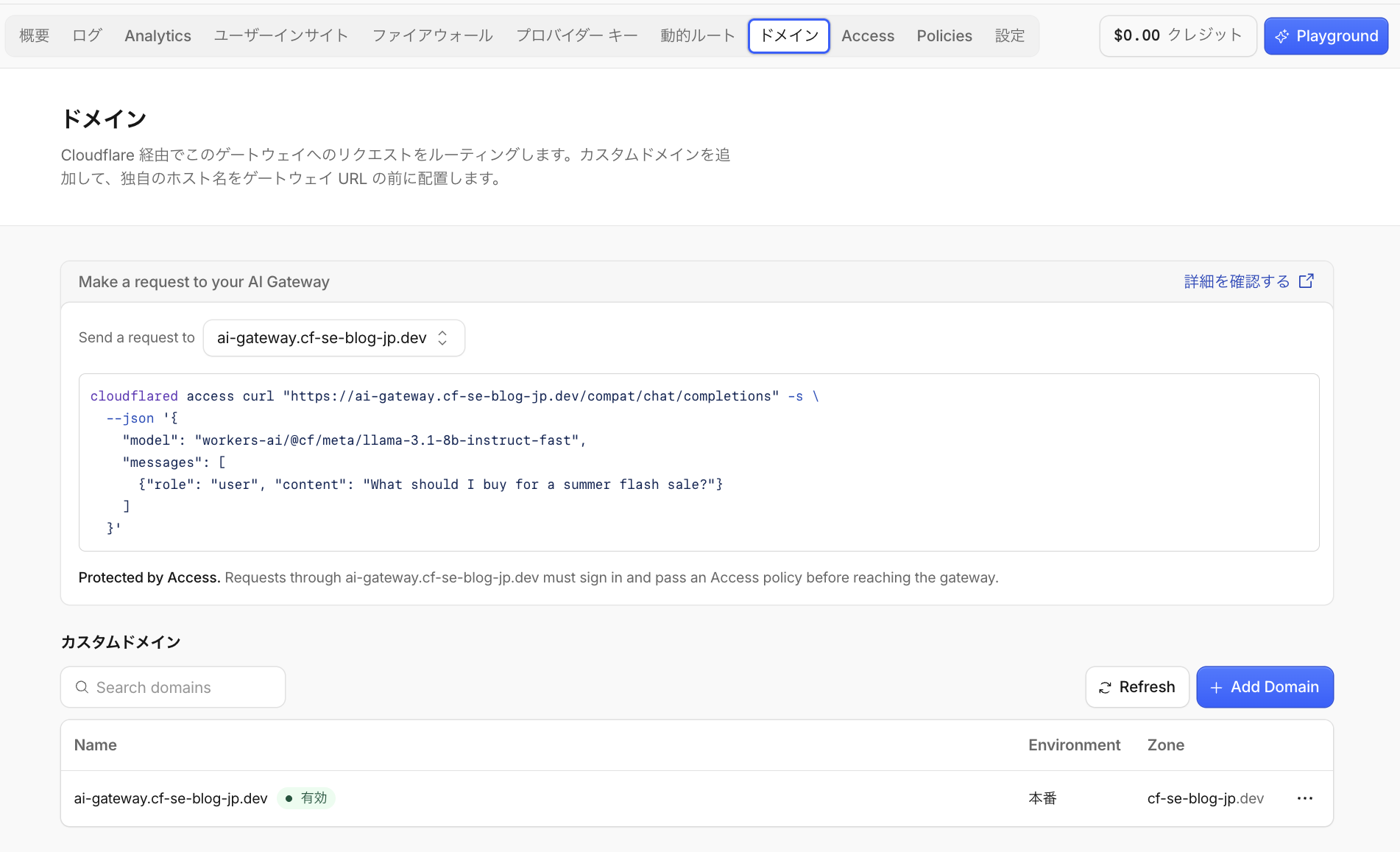Image resolution: width=1400 pixels, height=852 pixels.
Task: Click the カスタムドメイン section heading
Action: pos(121,642)
